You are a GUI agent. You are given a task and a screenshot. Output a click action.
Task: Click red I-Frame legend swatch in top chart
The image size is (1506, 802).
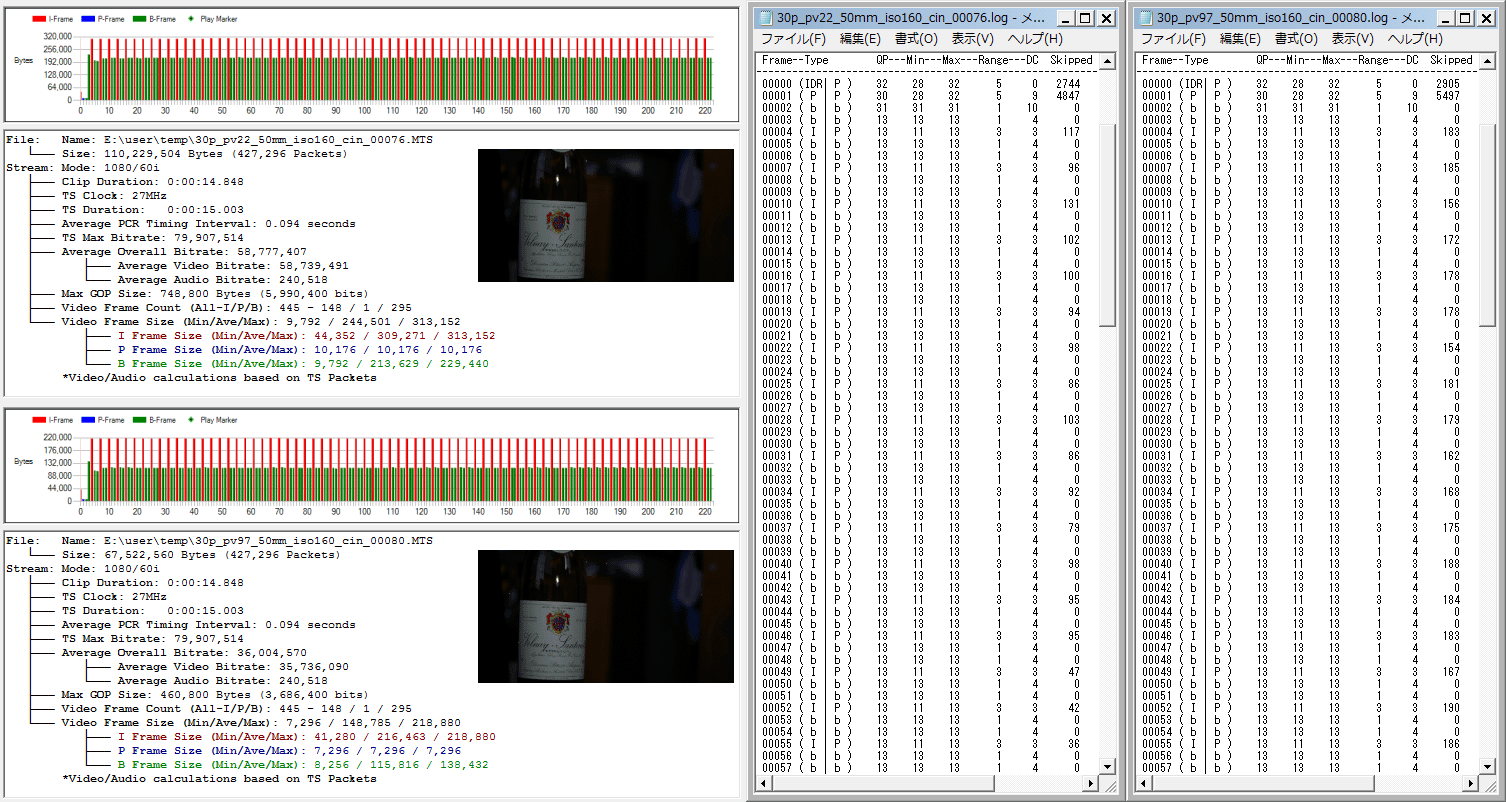click(x=39, y=19)
